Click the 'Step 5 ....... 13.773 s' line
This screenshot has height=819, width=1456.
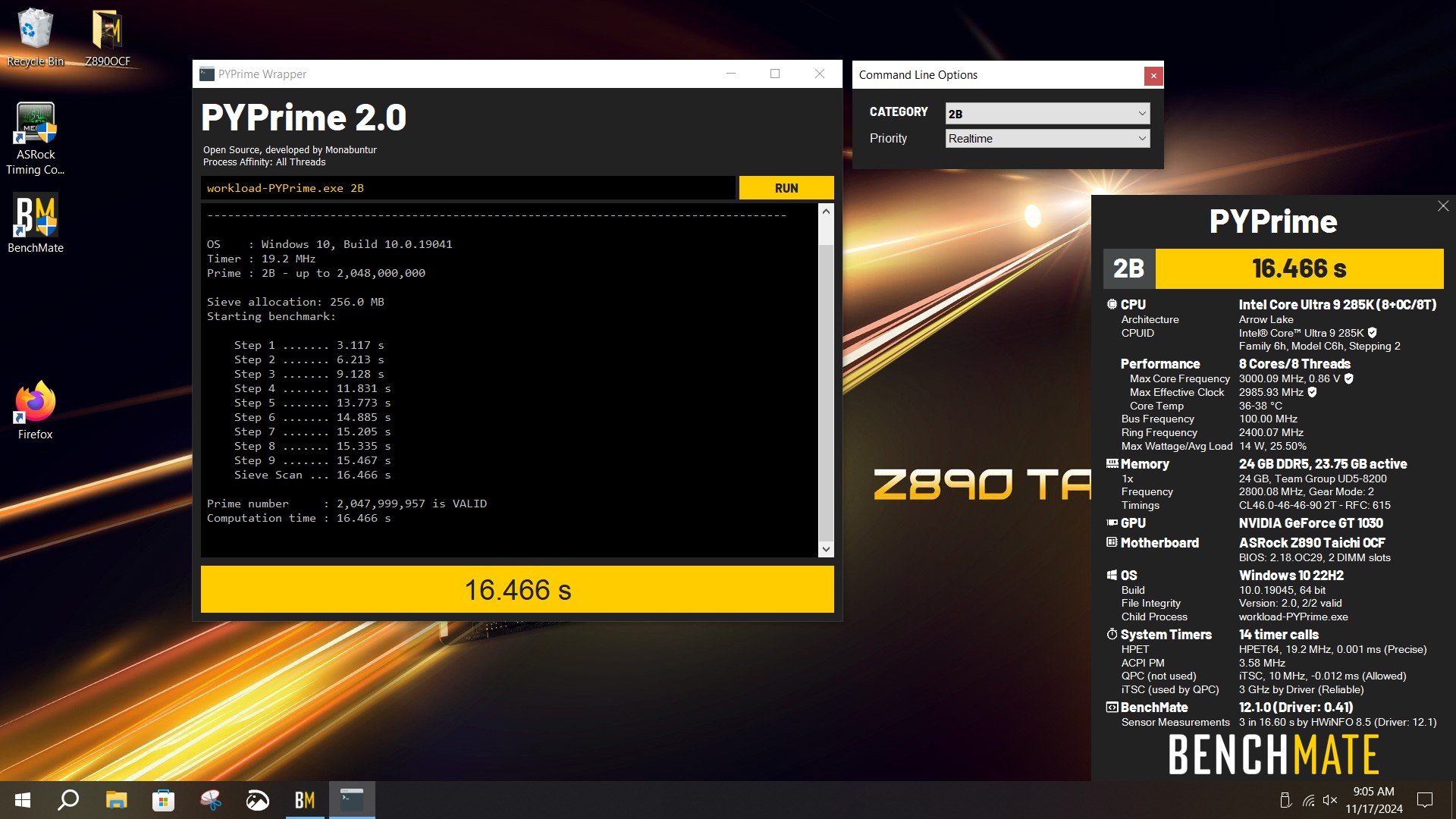tap(312, 403)
